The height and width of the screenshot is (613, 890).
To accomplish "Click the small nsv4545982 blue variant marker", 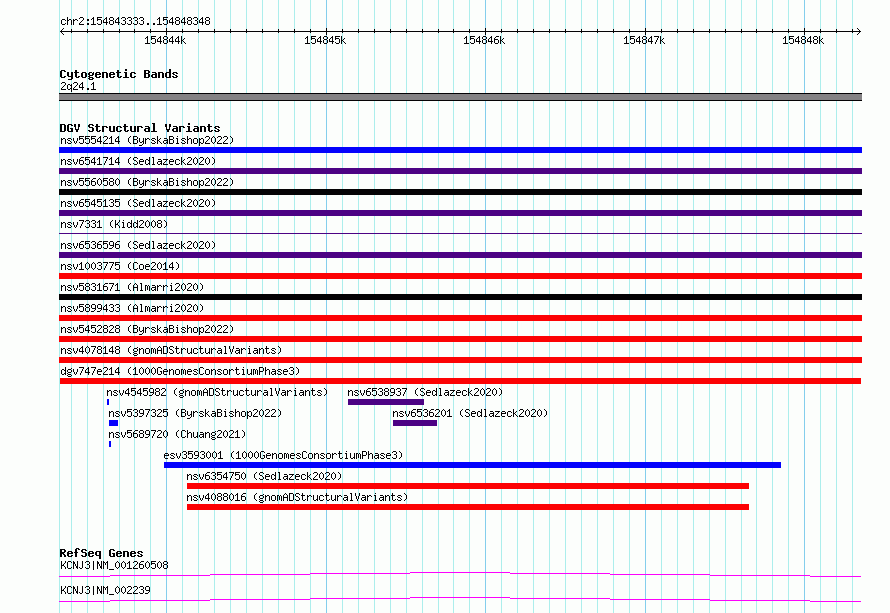I will click(108, 402).
